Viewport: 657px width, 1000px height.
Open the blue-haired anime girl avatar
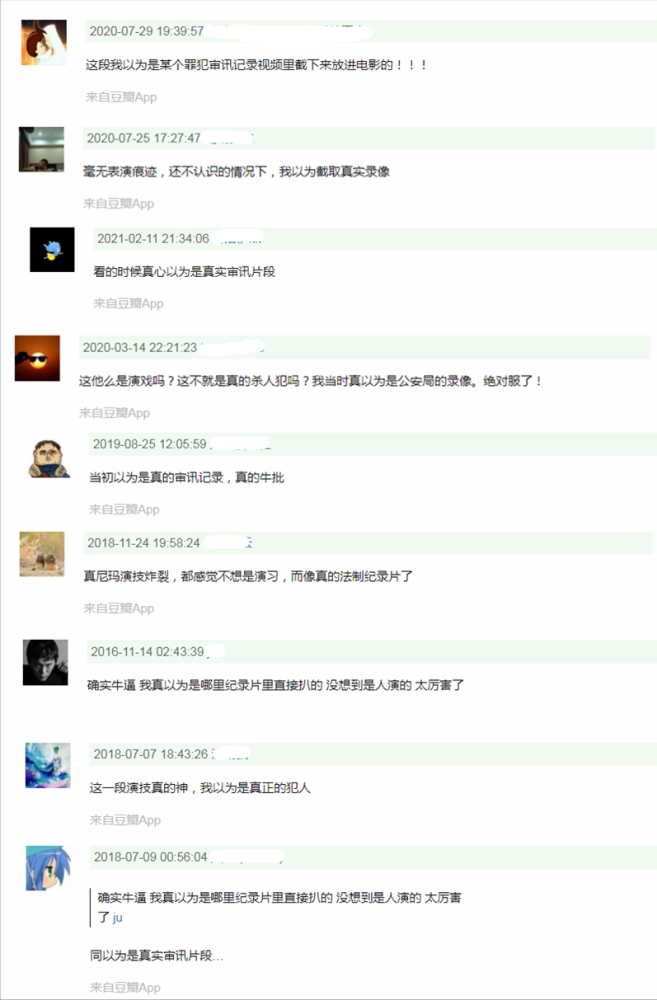click(48, 869)
